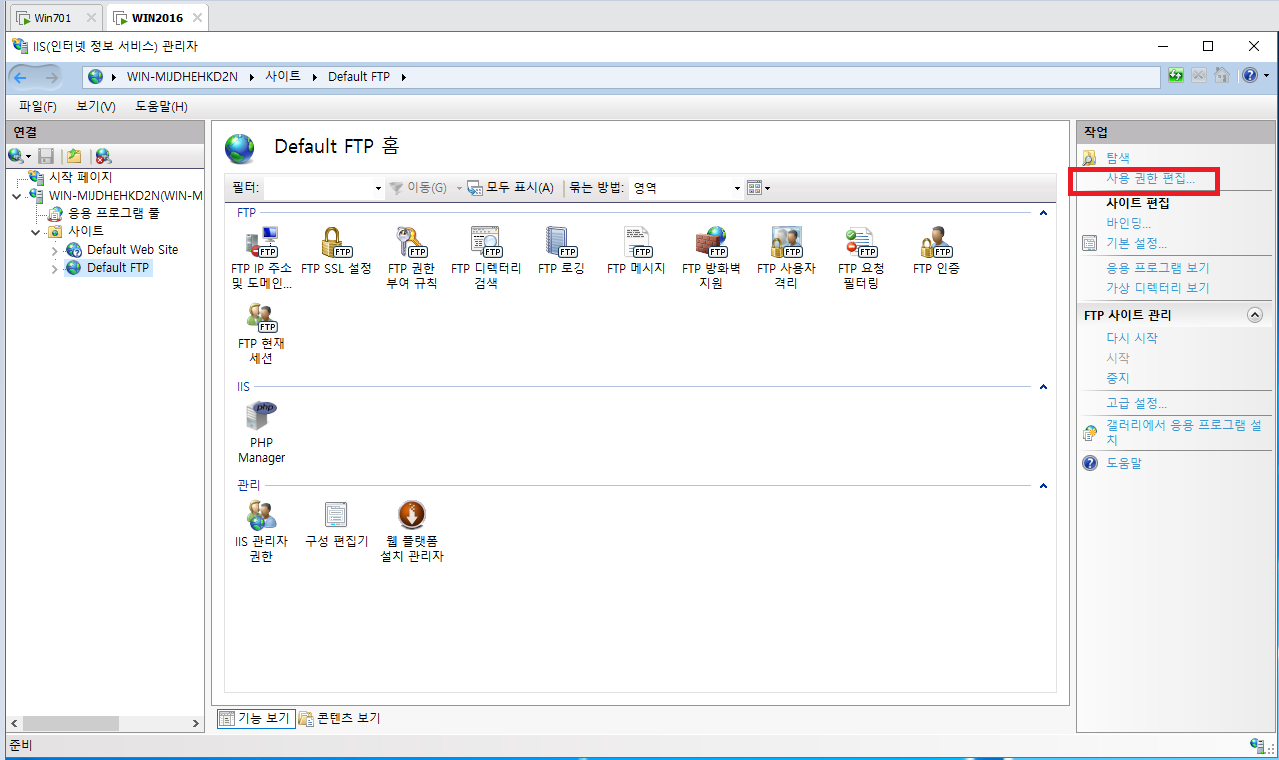The width and height of the screenshot is (1279, 760).
Task: Click the up-folder icon in 연결 toolbar
Action: [73, 156]
